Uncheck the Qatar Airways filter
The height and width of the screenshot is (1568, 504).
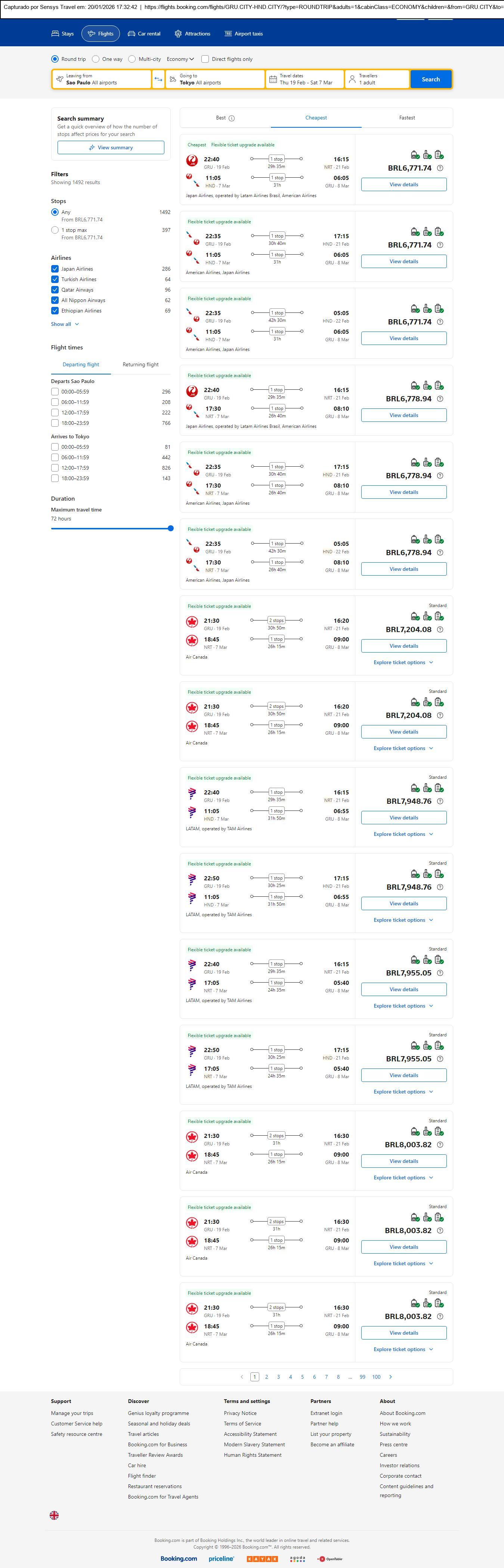(55, 290)
